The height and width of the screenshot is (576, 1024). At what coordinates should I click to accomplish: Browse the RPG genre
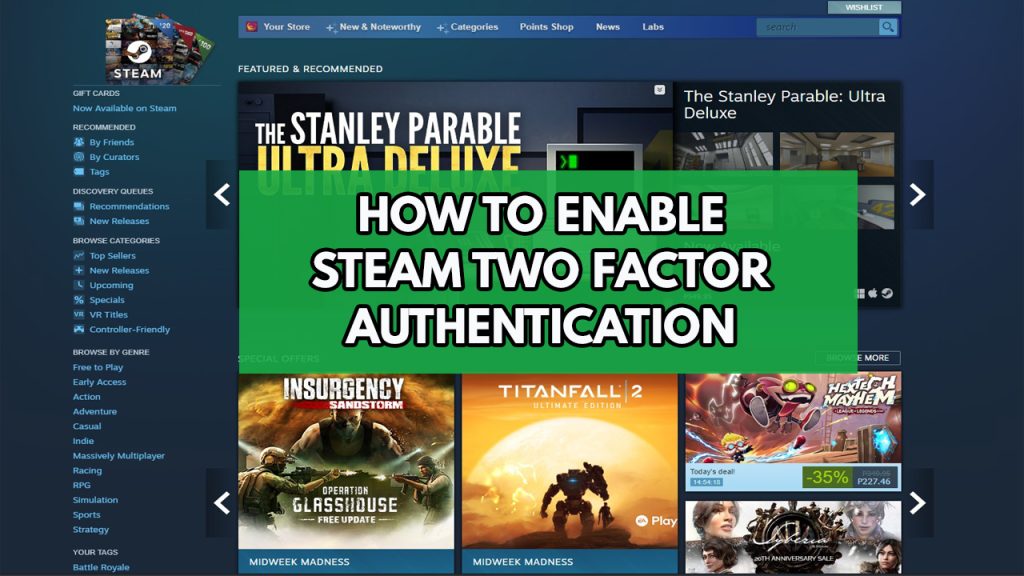(82, 485)
